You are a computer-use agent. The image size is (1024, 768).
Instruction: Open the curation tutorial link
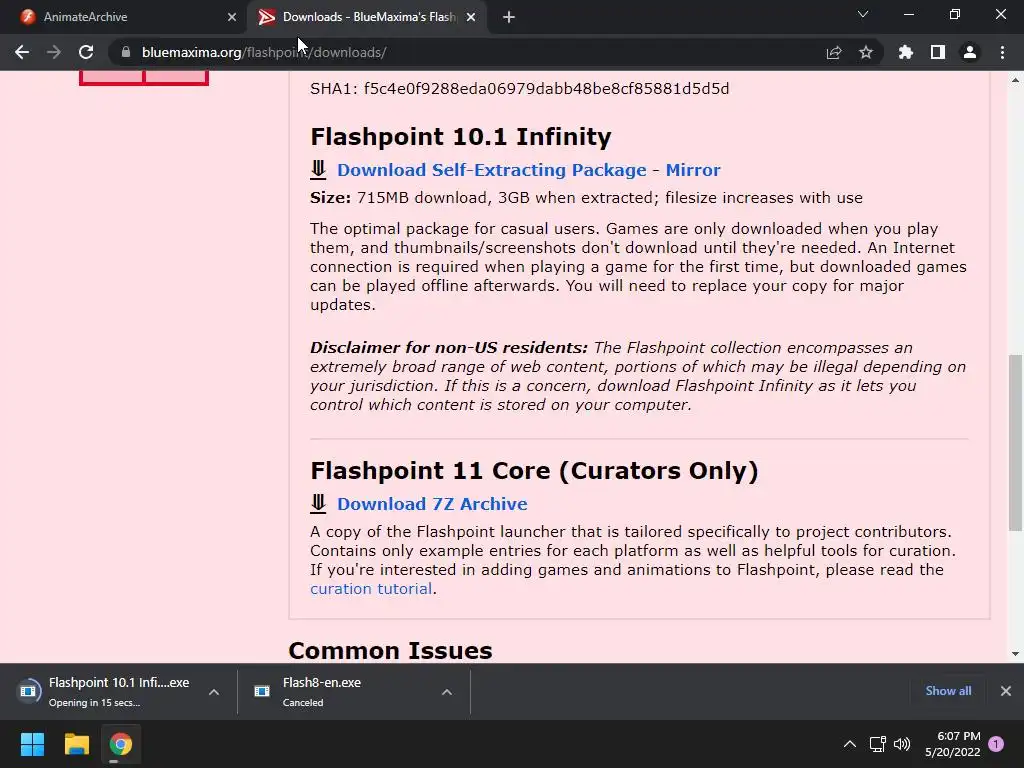click(x=371, y=588)
